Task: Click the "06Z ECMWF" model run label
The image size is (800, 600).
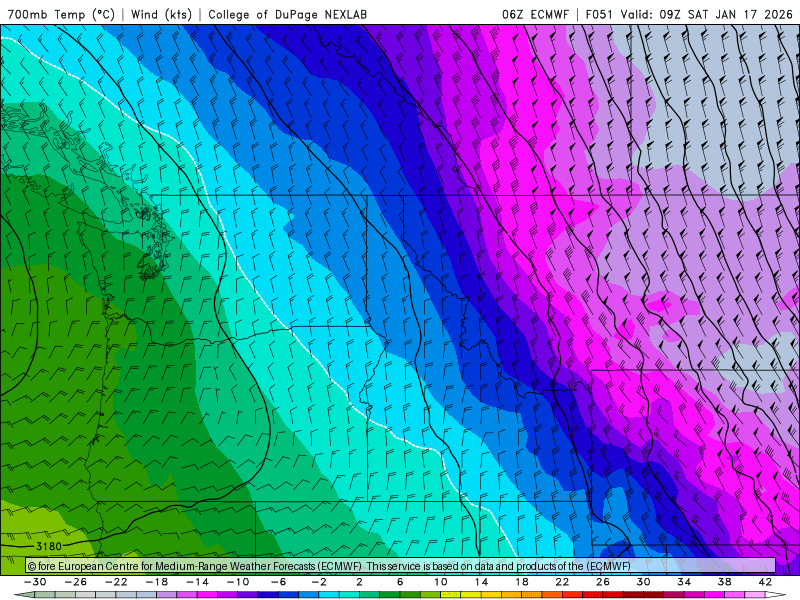Action: (535, 14)
